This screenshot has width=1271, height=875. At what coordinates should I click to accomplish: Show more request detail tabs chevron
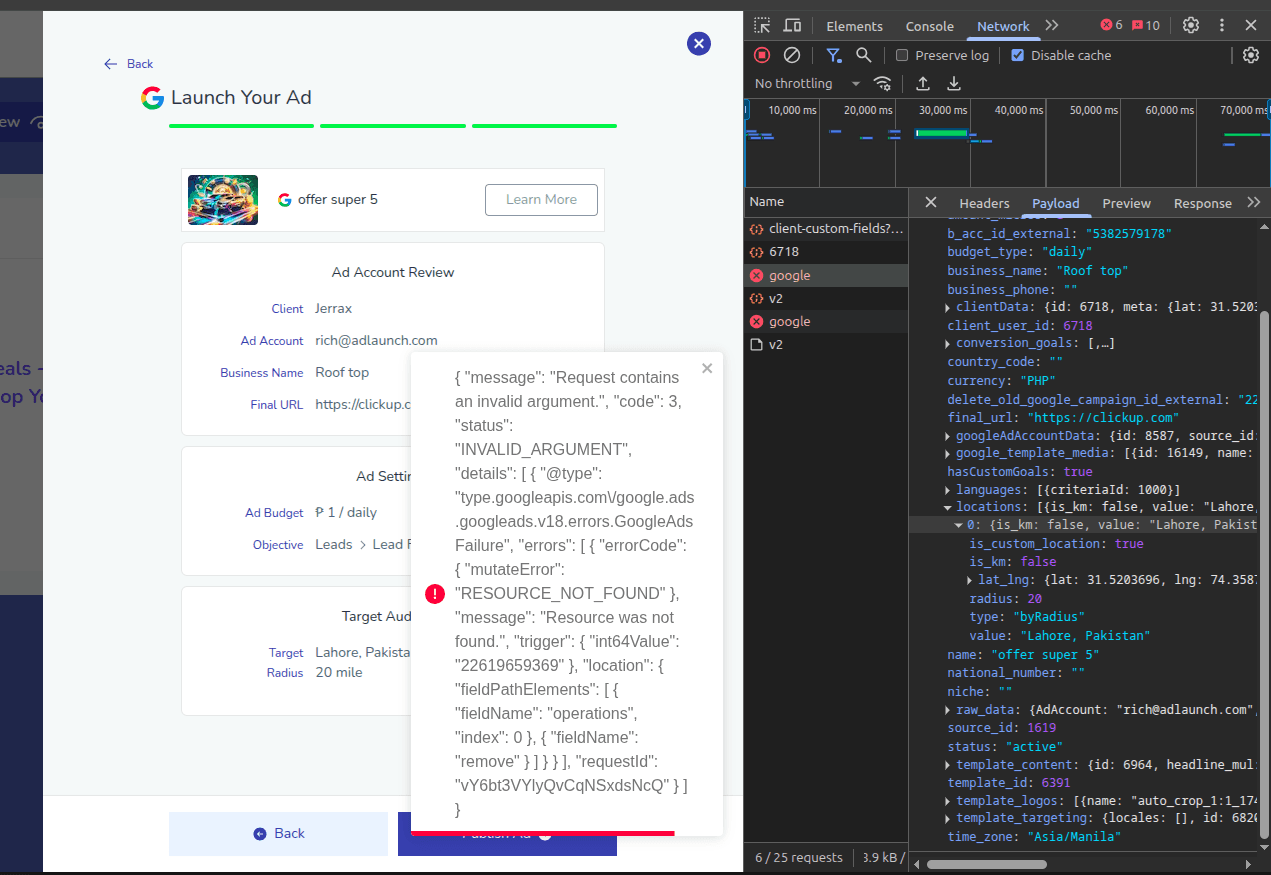1254,202
